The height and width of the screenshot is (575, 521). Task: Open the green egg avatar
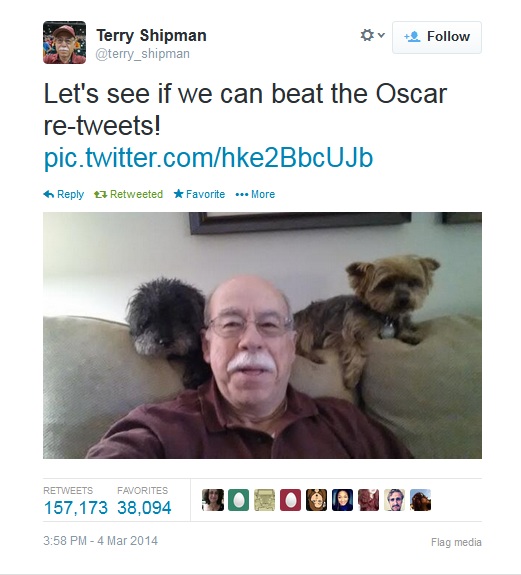[238, 500]
